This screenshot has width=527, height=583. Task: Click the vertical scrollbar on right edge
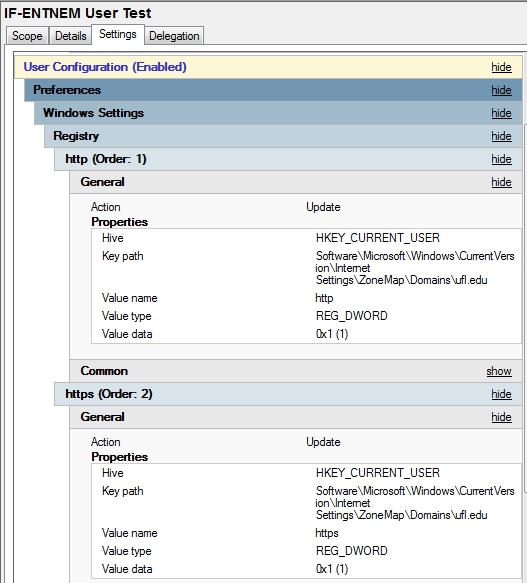[525, 309]
